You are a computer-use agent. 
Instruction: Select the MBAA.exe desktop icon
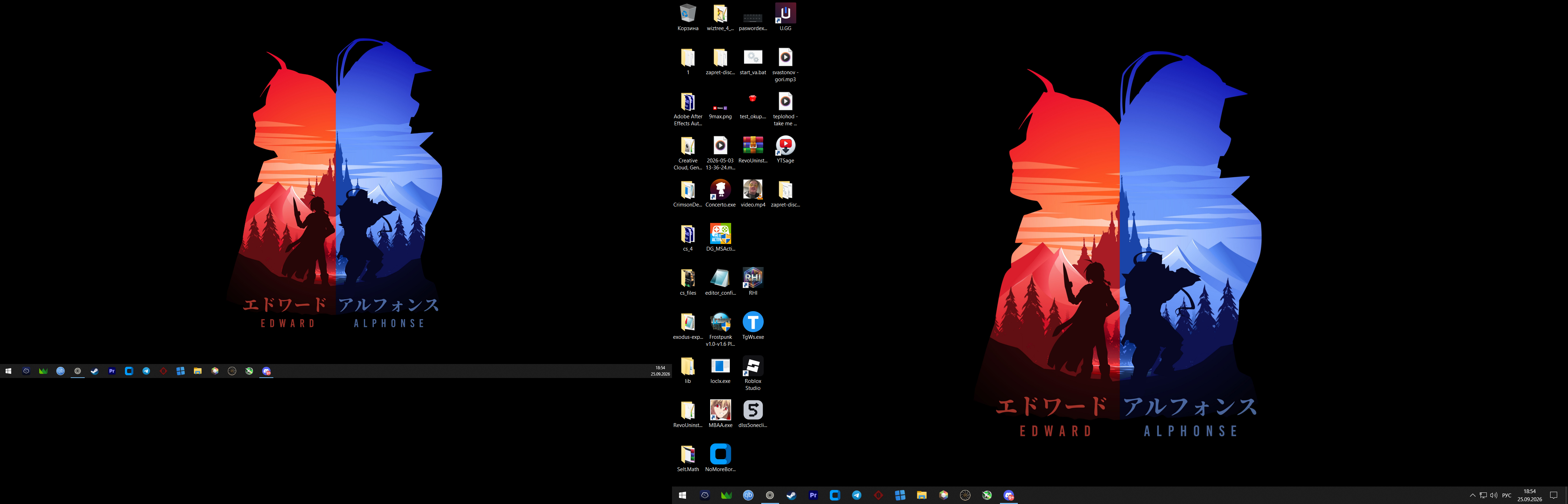click(x=720, y=414)
